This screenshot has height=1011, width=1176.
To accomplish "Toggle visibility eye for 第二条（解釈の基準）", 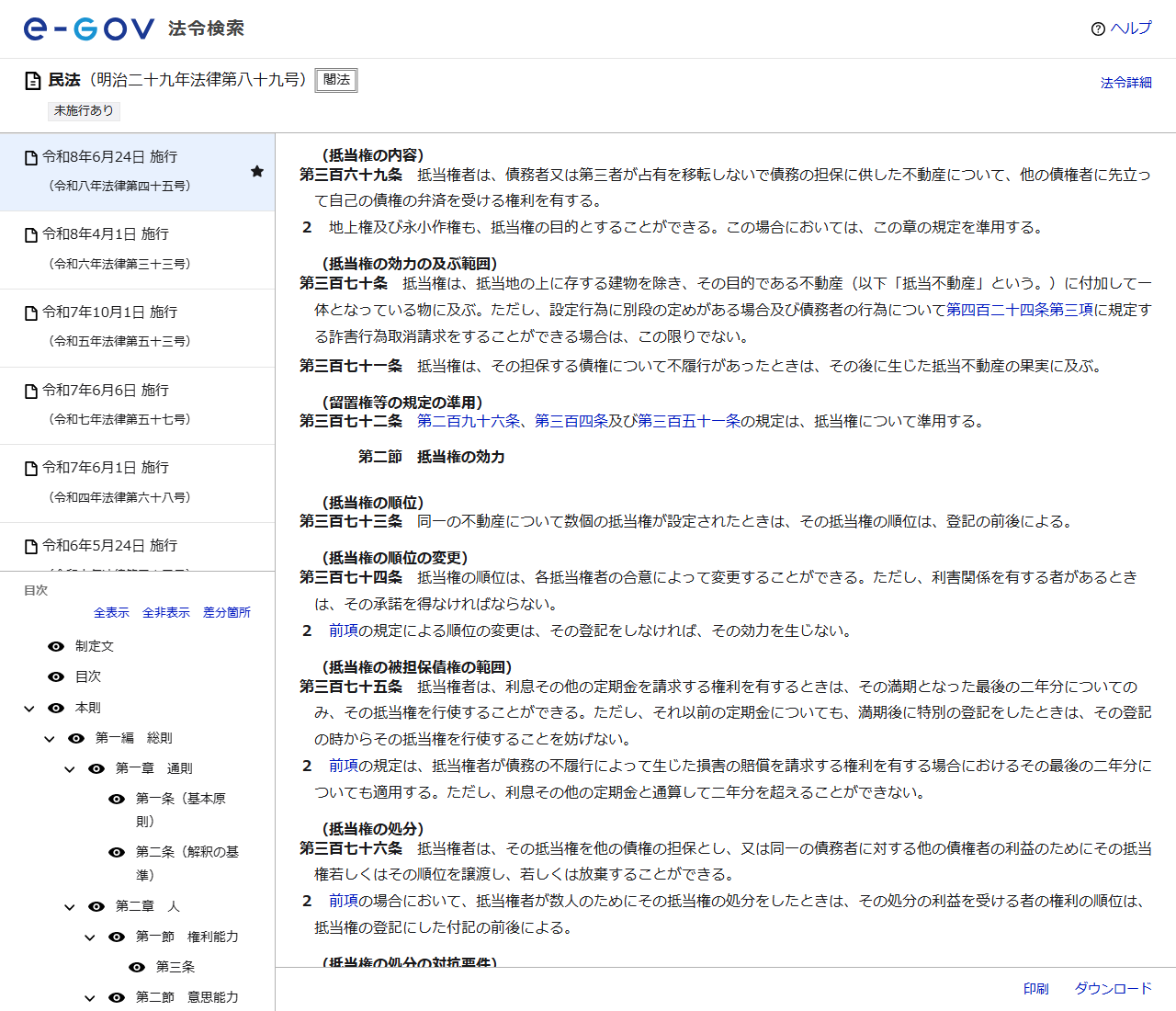I will pos(117,853).
